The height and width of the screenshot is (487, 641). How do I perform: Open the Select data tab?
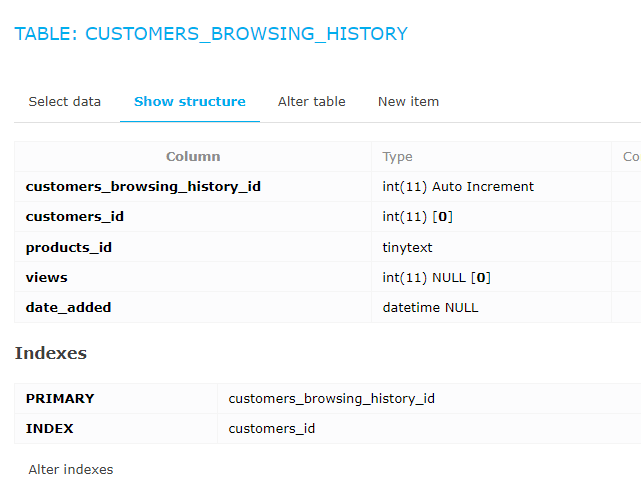tap(65, 101)
